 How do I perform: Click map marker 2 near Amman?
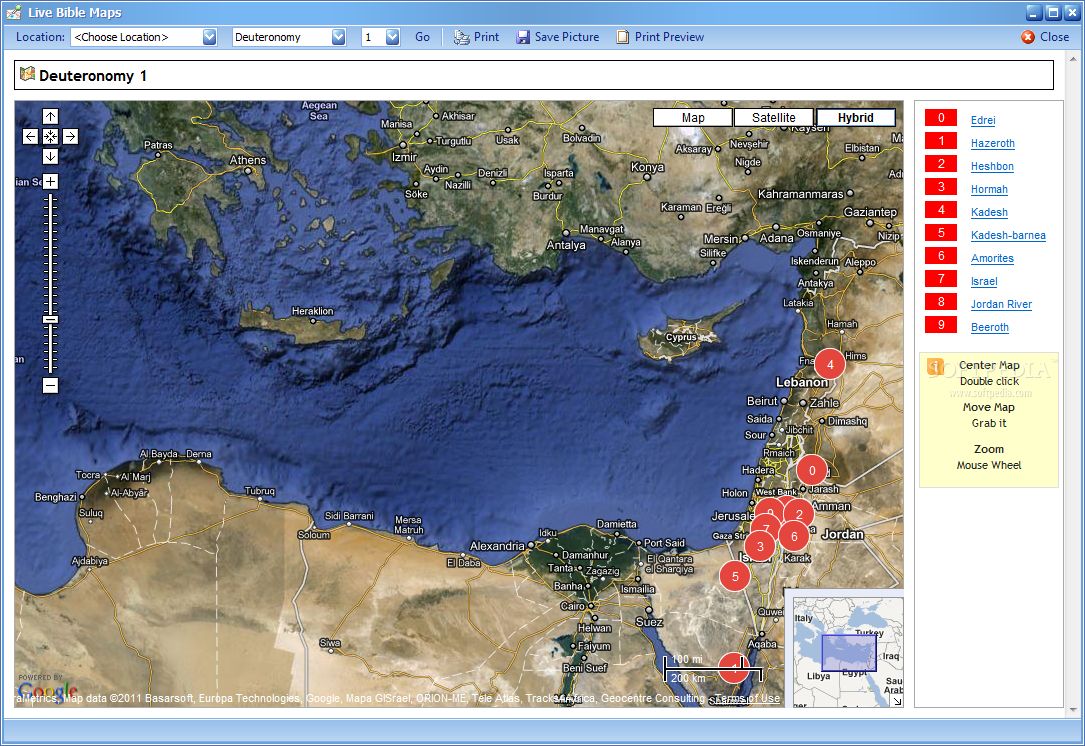[x=799, y=513]
